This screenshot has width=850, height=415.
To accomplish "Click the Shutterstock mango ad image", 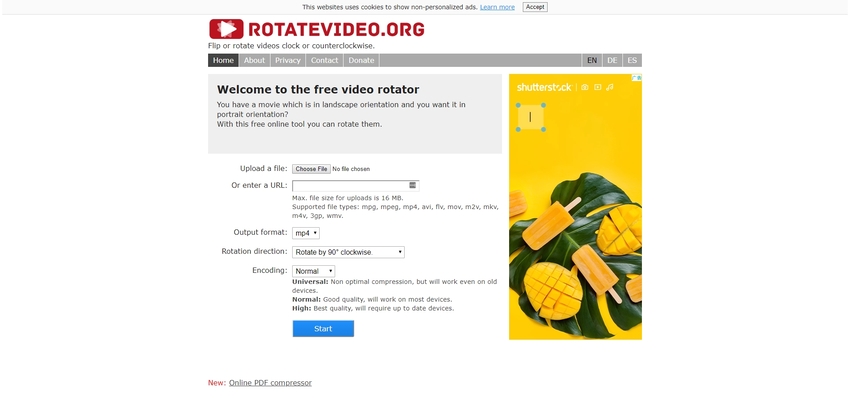I will (x=575, y=207).
